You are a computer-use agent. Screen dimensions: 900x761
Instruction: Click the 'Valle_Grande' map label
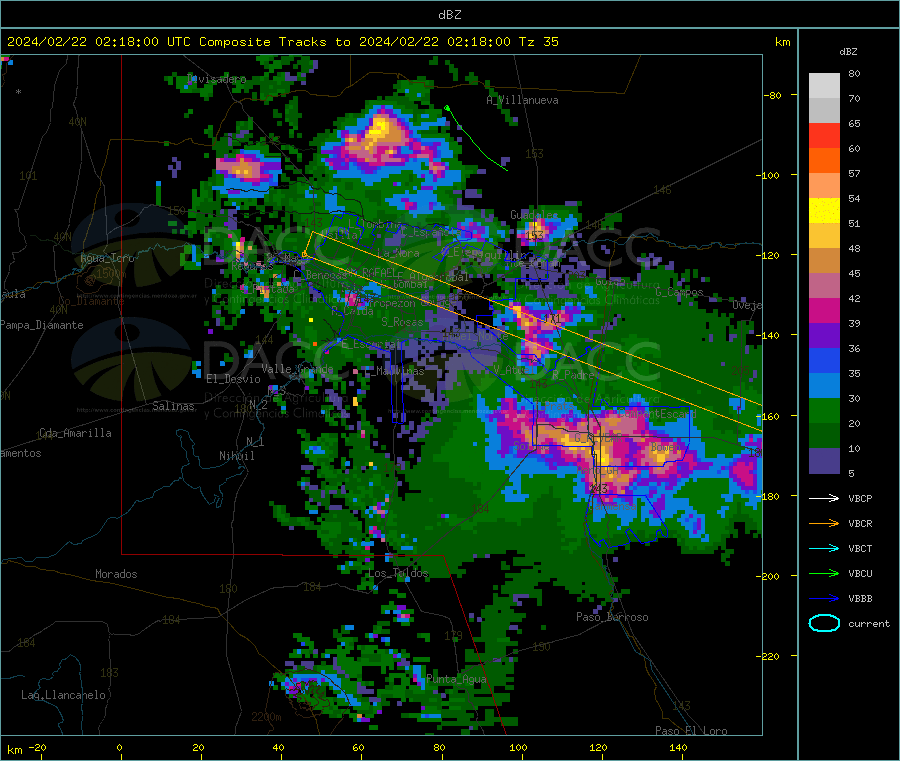click(x=297, y=369)
